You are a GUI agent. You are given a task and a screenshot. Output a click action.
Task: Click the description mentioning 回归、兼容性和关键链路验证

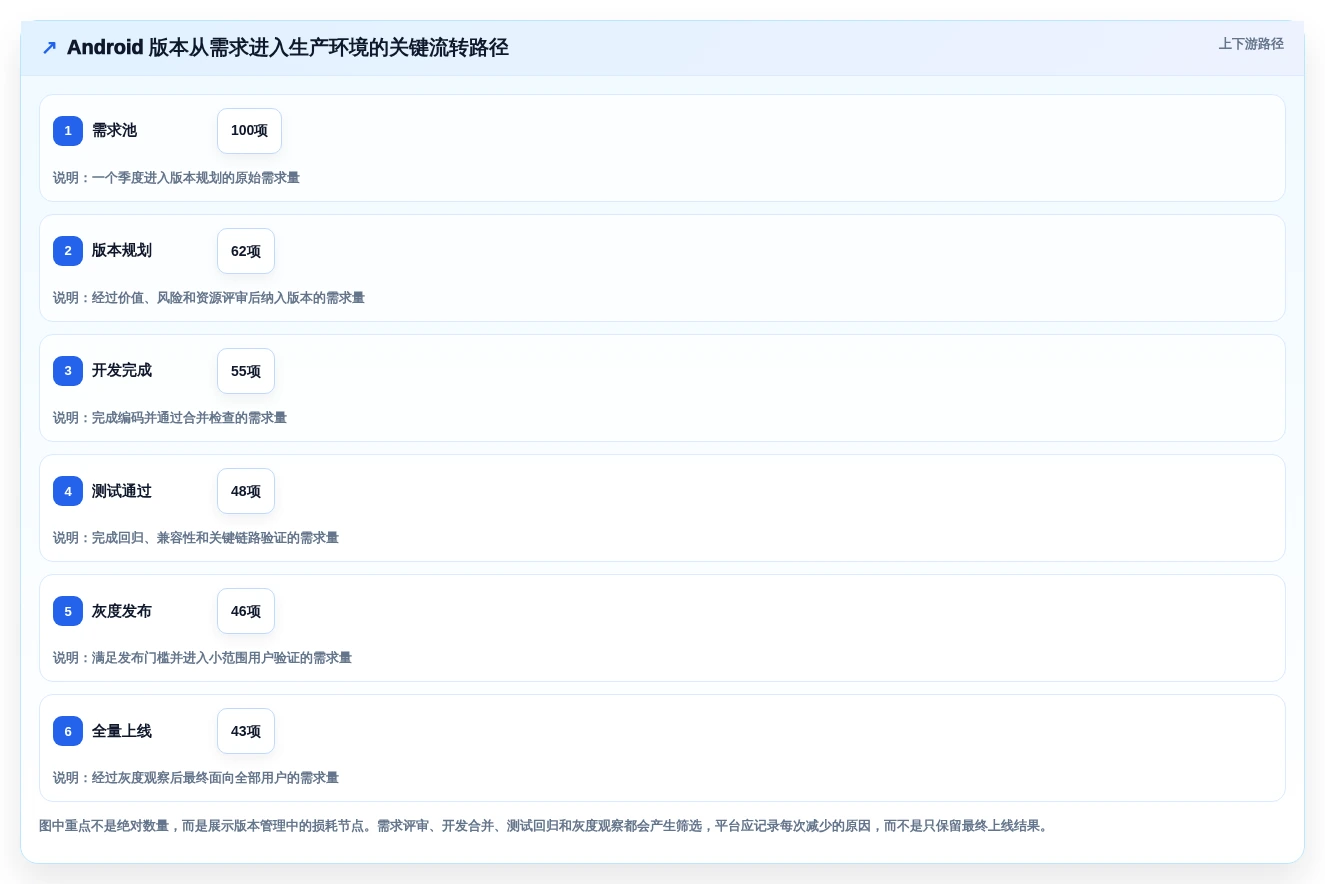pyautogui.click(x=196, y=538)
